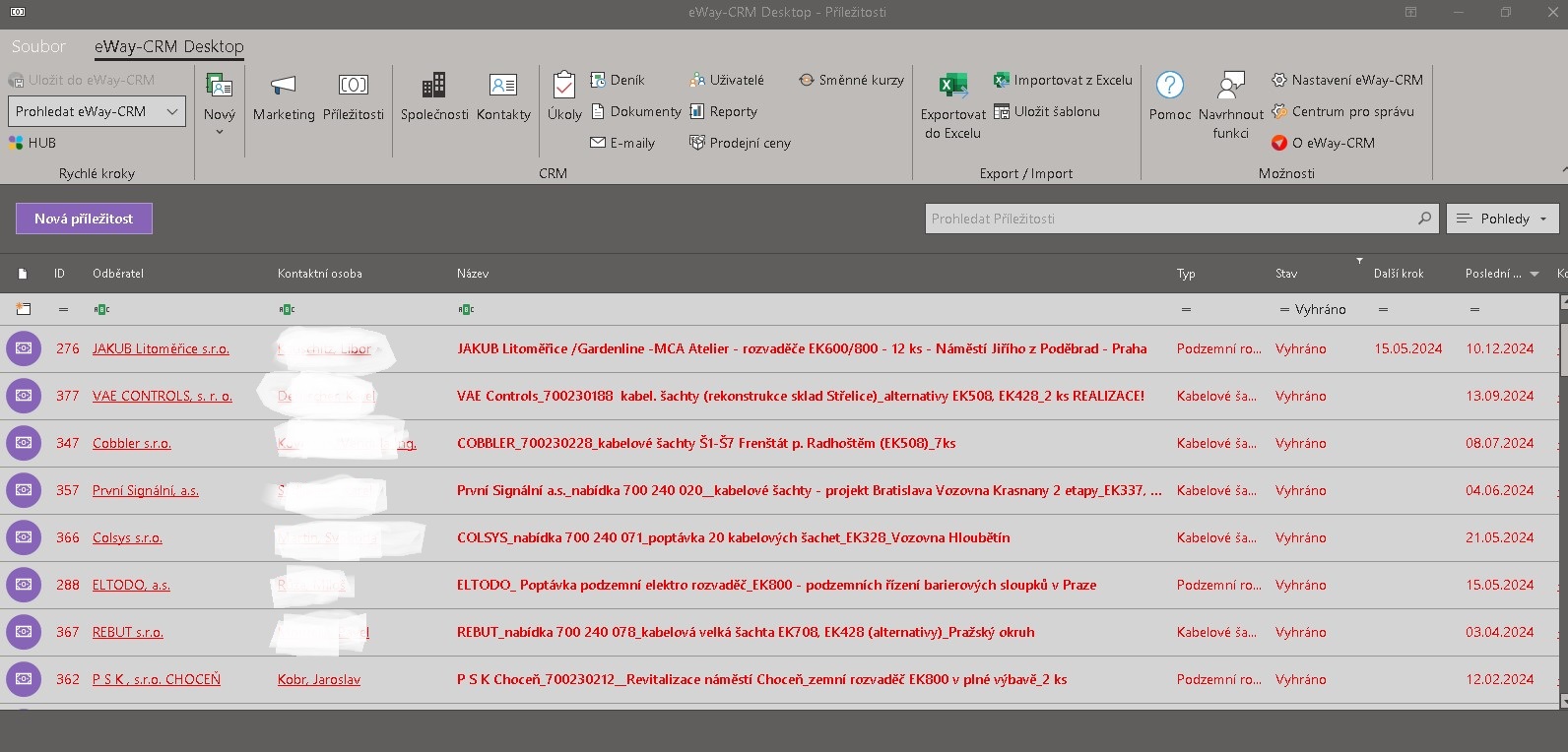This screenshot has width=1568, height=752.
Task: Sort by the Typ column header
Action: tap(1186, 274)
